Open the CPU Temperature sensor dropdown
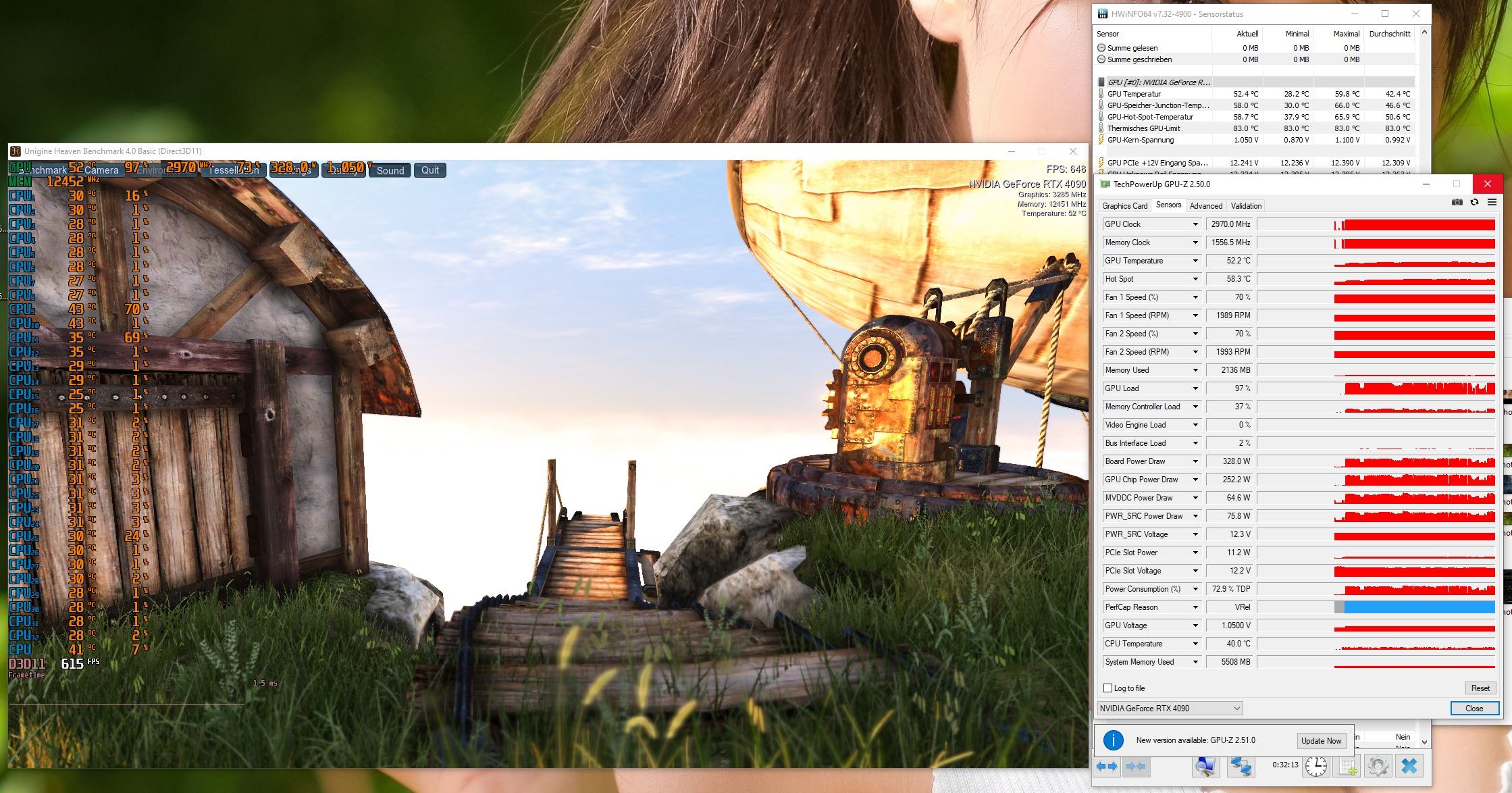This screenshot has width=1512, height=793. [1195, 644]
